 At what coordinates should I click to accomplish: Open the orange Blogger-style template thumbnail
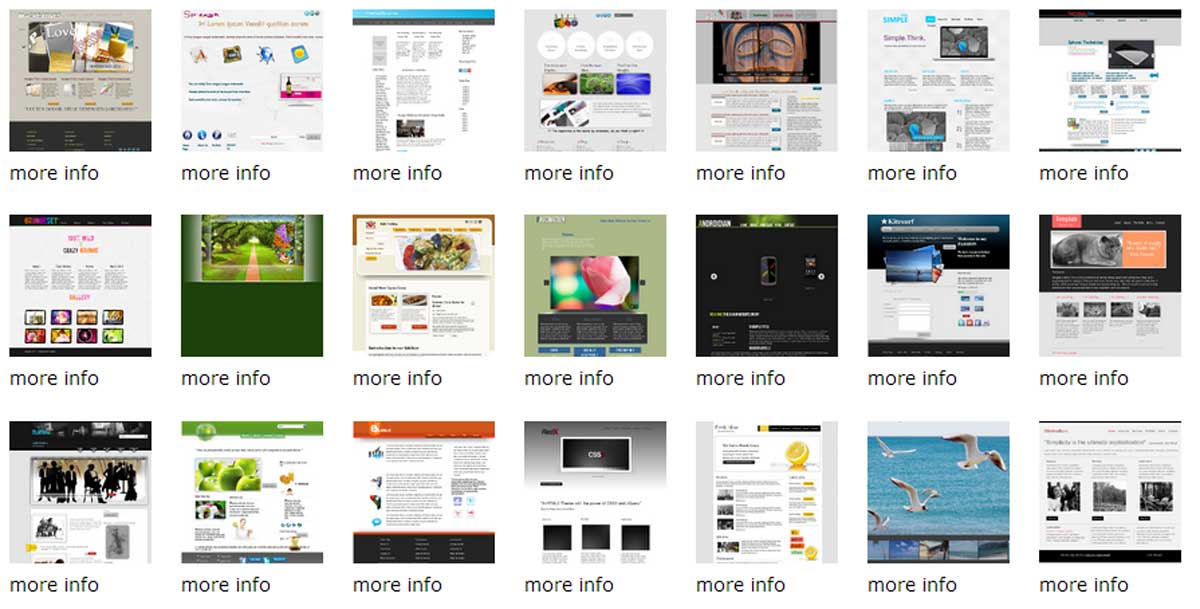[424, 492]
